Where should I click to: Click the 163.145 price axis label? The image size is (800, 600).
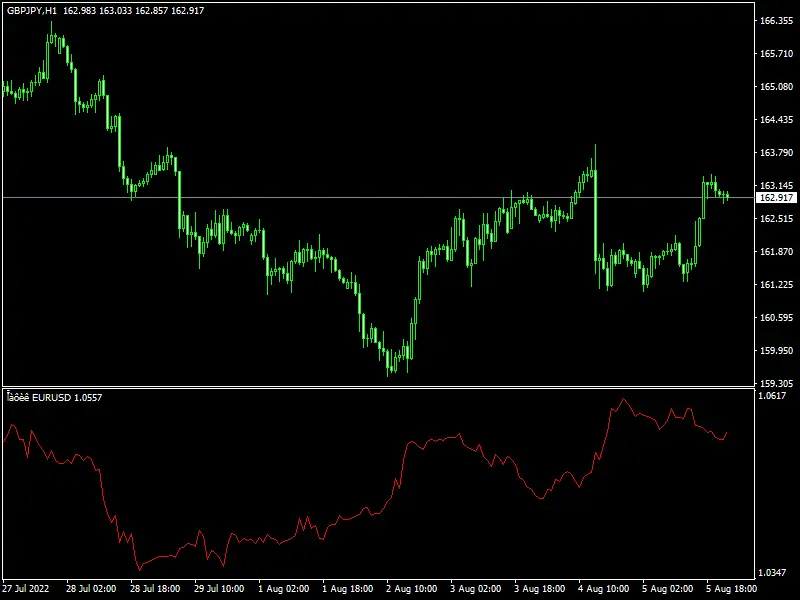coord(777,186)
